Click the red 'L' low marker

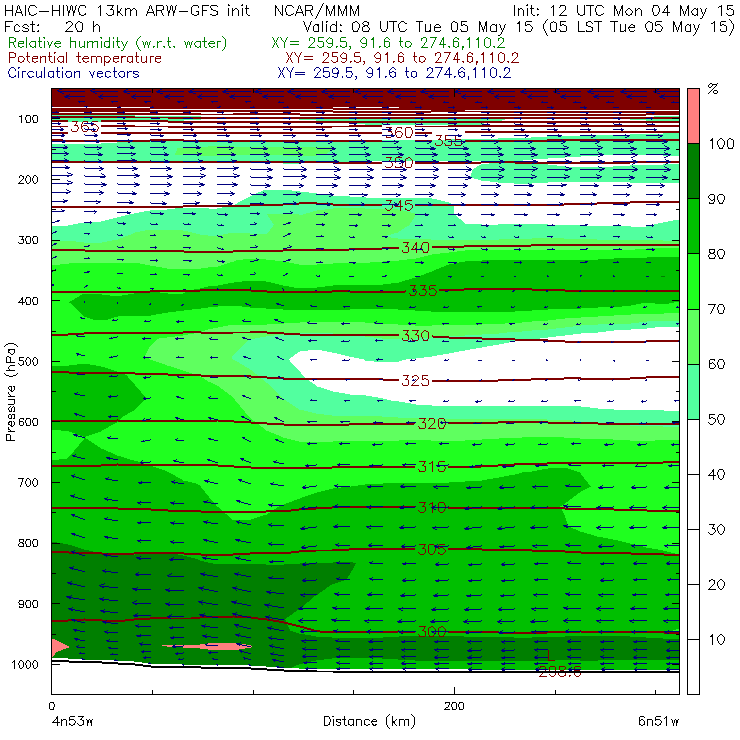coord(550,655)
